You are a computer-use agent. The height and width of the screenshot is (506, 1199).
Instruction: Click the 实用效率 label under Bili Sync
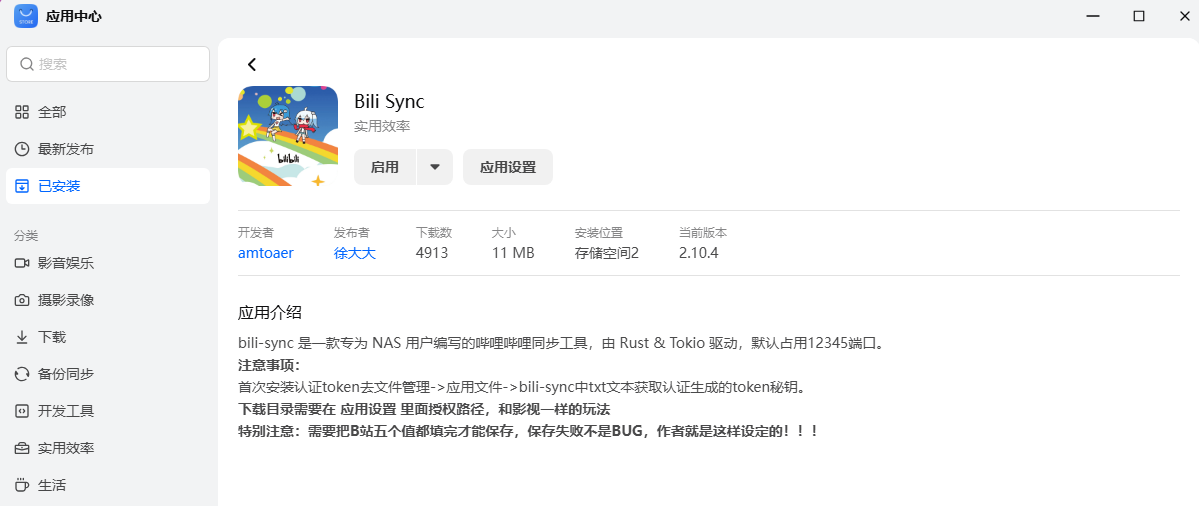tap(382, 126)
